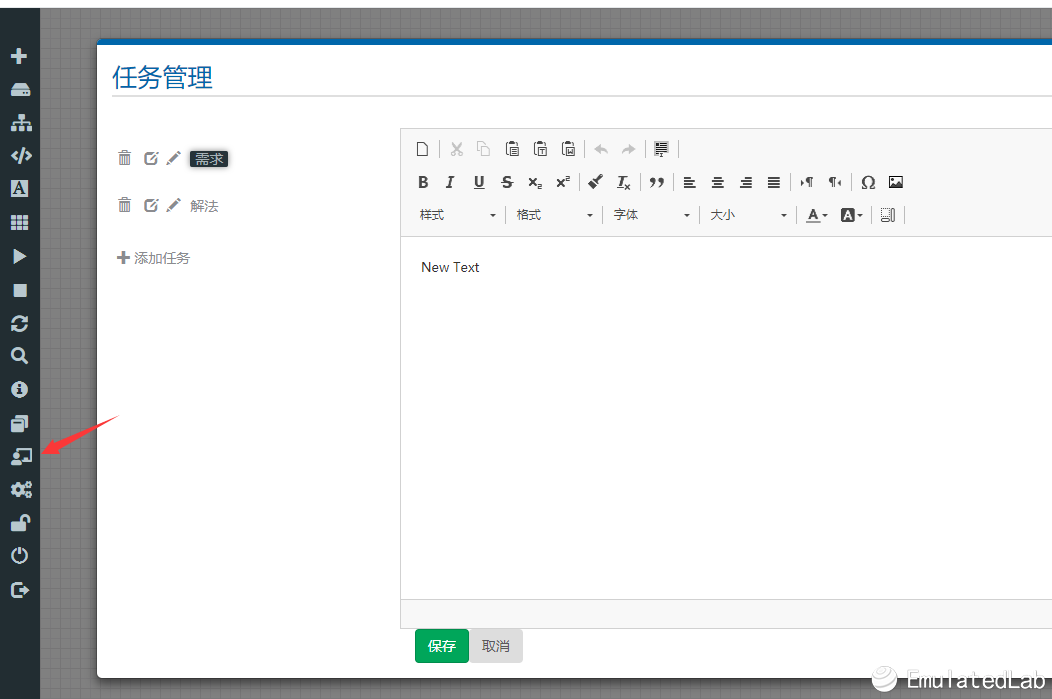Screen dimensions: 1052x699
Task: Toggle italic formatting
Action: click(450, 182)
